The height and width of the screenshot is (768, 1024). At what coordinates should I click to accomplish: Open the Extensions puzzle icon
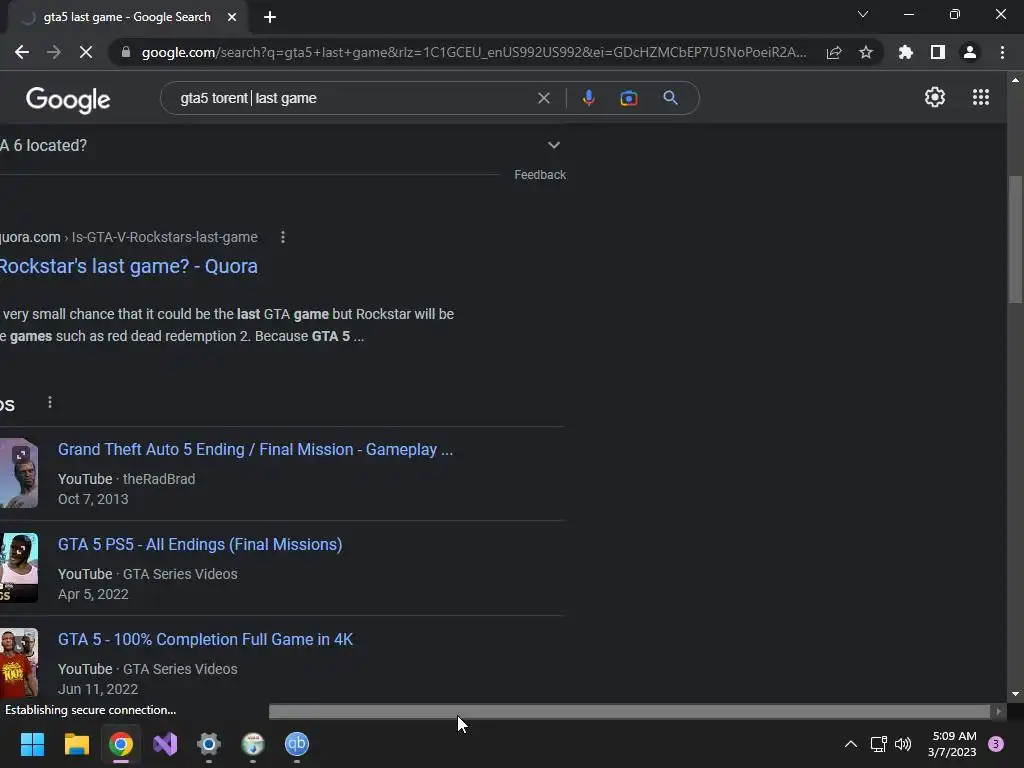point(906,52)
